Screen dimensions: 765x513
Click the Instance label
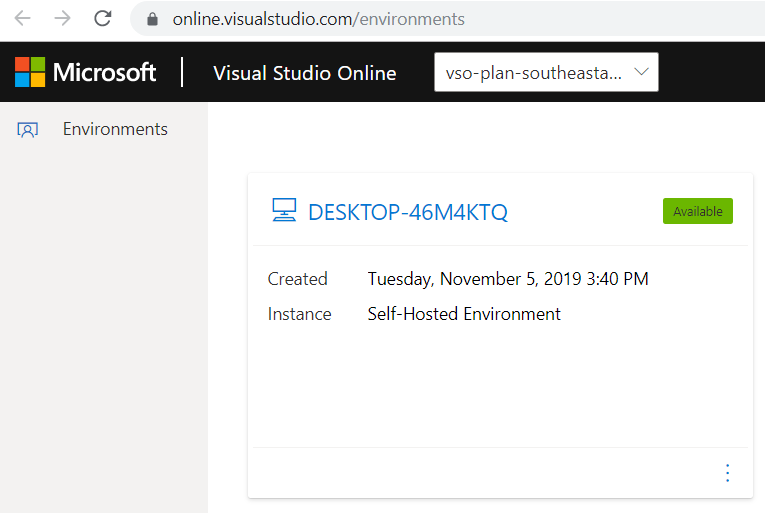click(300, 314)
